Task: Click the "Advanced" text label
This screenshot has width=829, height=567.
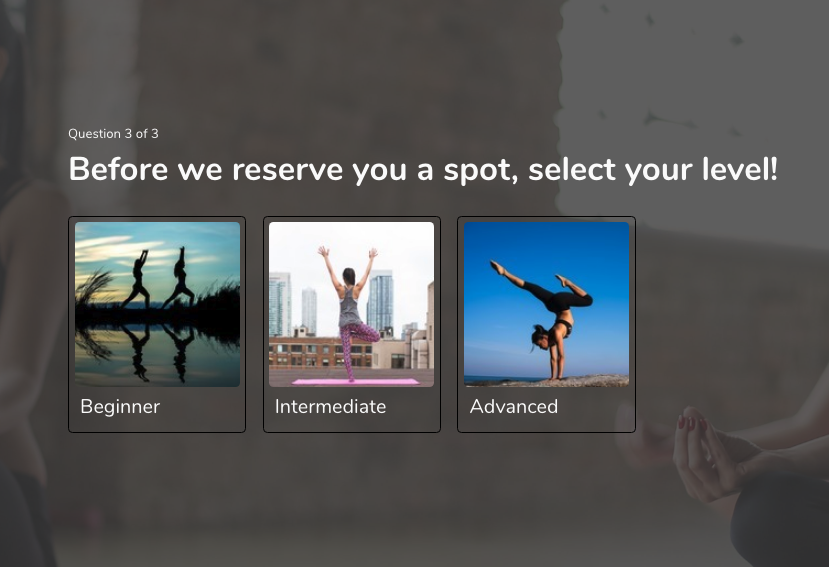Action: tap(514, 406)
